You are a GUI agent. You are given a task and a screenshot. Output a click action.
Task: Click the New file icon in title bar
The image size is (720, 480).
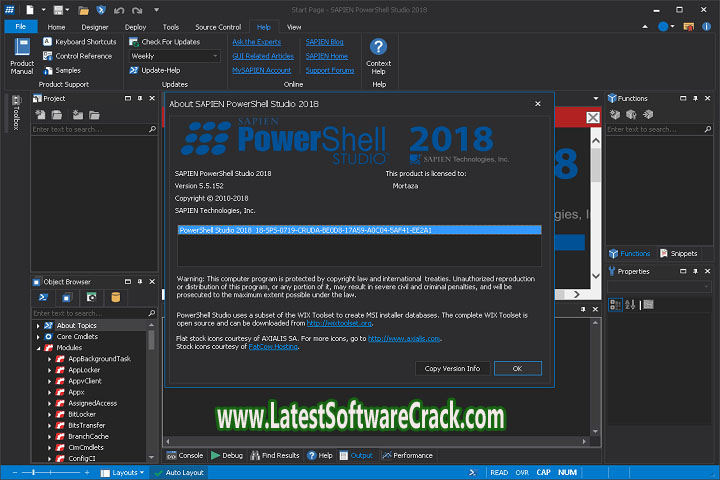click(x=30, y=10)
